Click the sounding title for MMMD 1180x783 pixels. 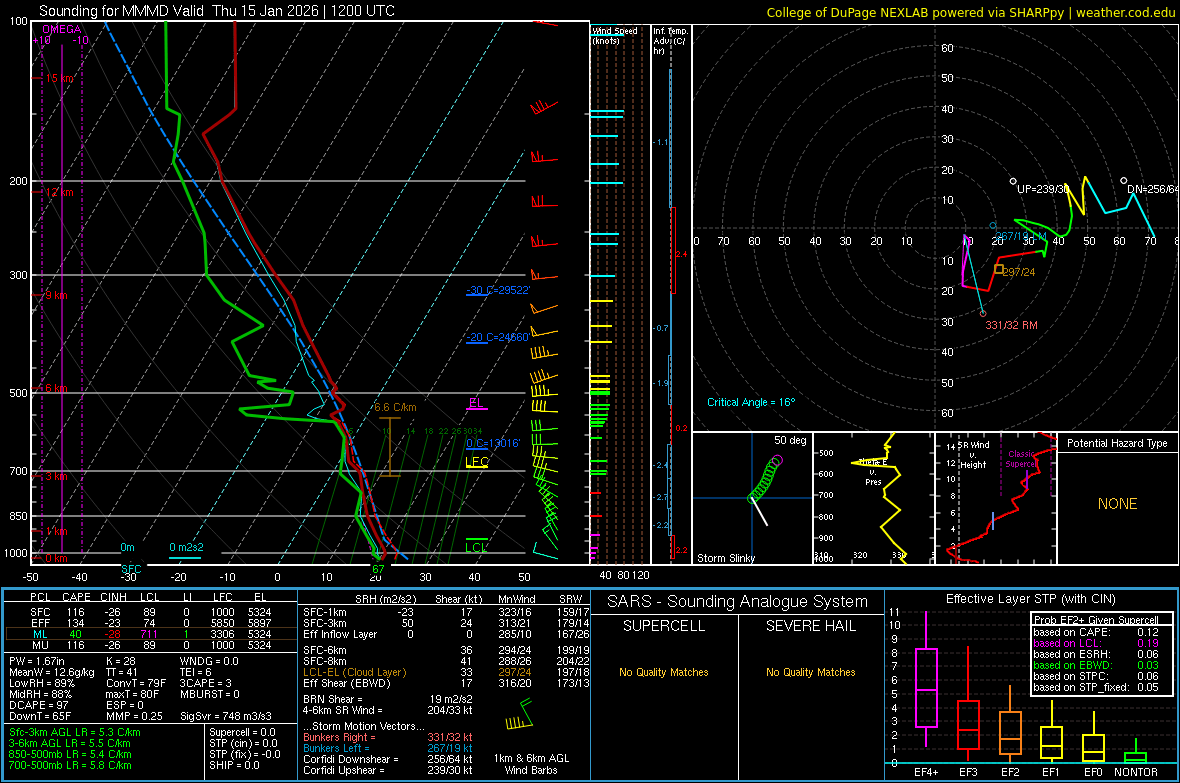217,11
